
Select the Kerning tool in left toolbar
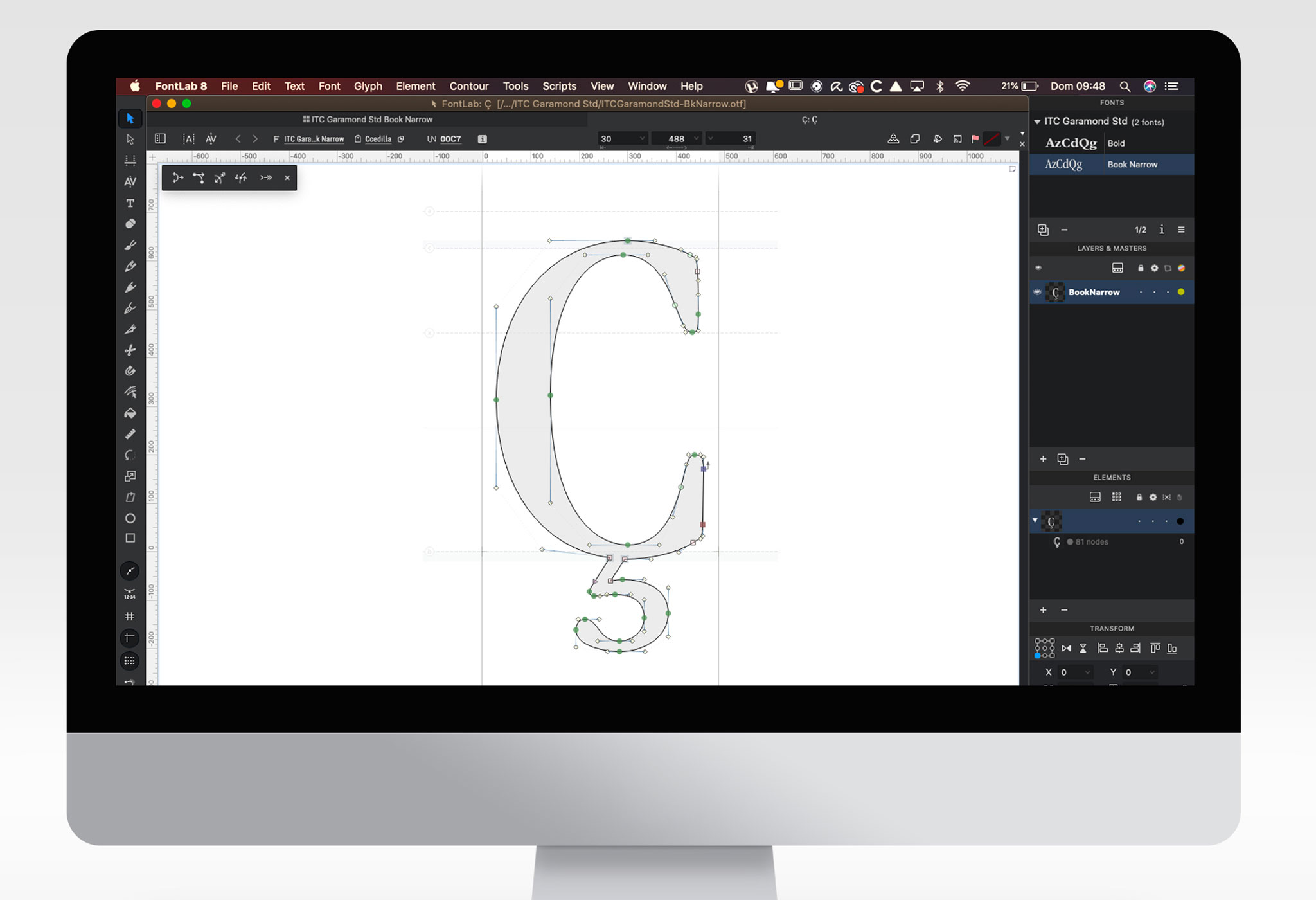click(130, 182)
